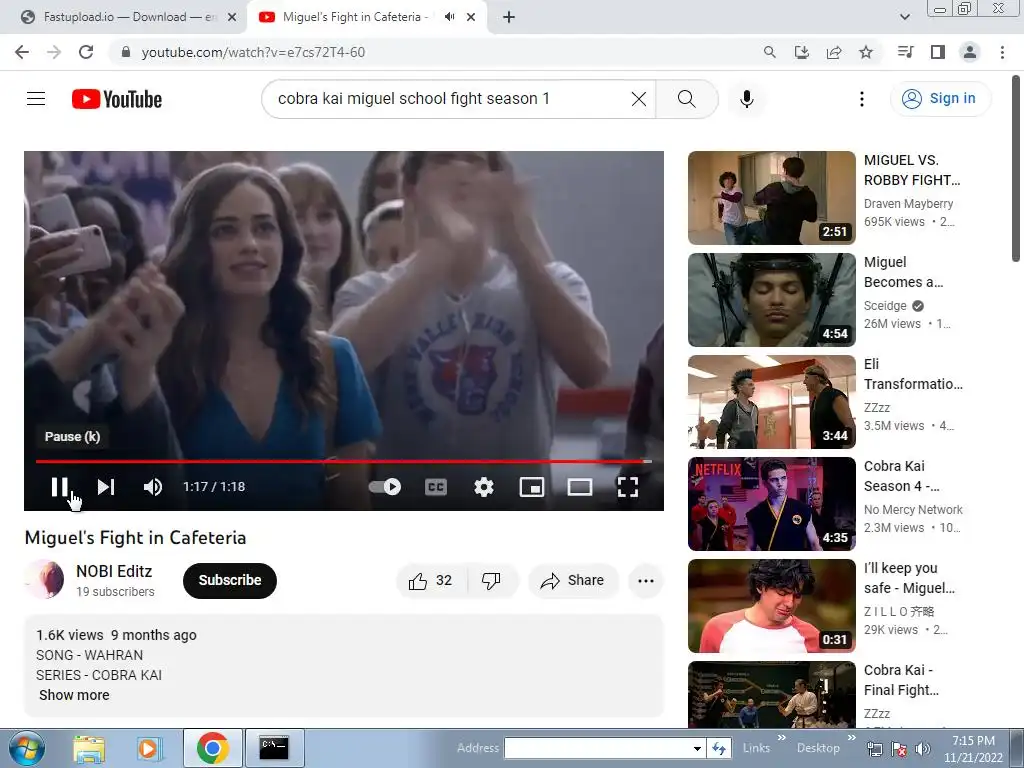Screen dimensions: 1024x768
Task: Select the Miguel's Fight in Cafeteria tab
Action: click(355, 18)
